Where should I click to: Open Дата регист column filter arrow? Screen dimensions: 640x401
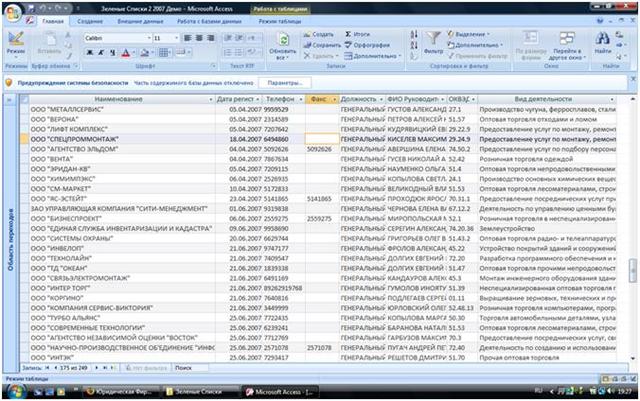coord(258,100)
